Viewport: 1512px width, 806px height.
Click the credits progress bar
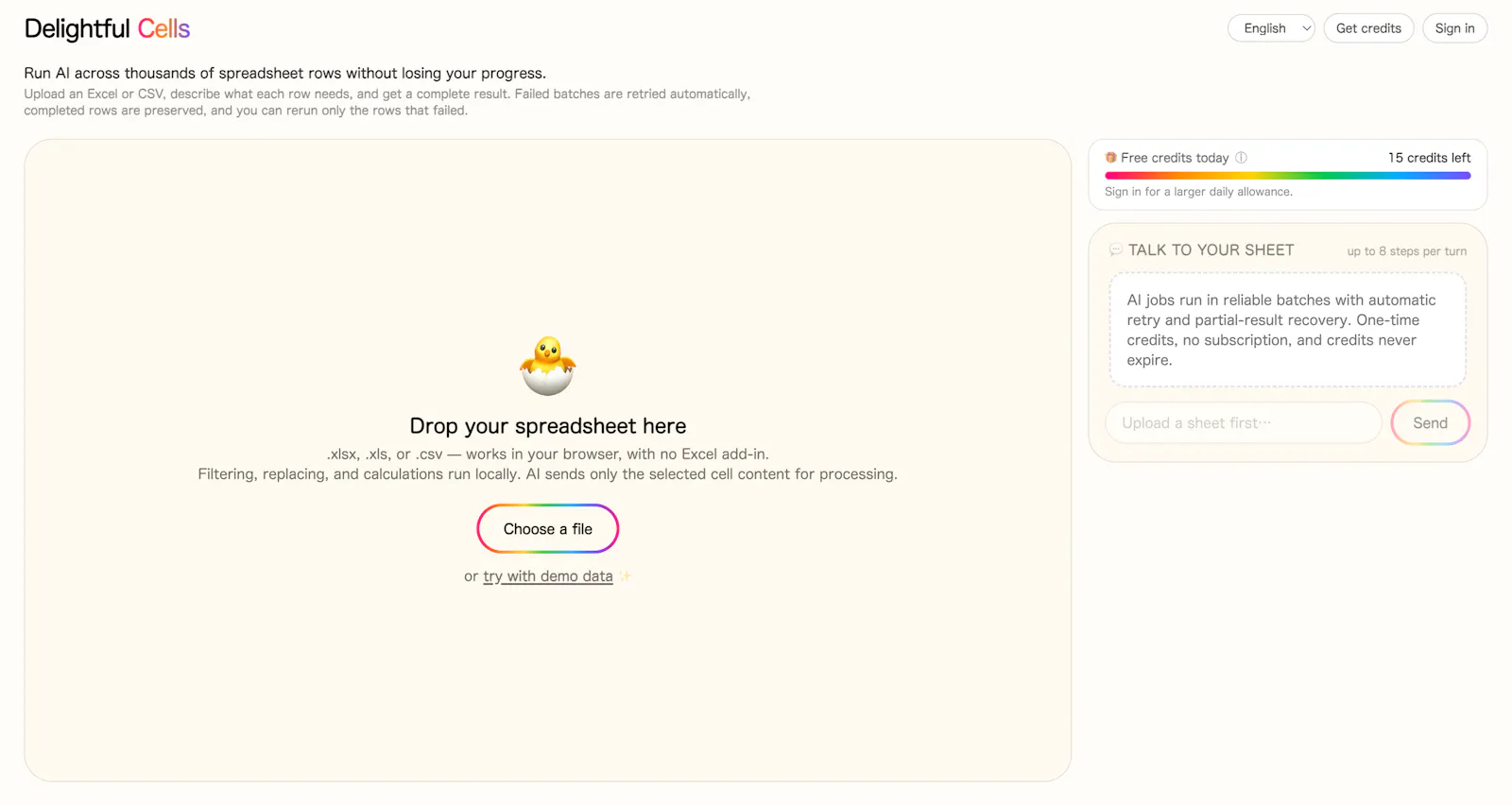point(1288,176)
